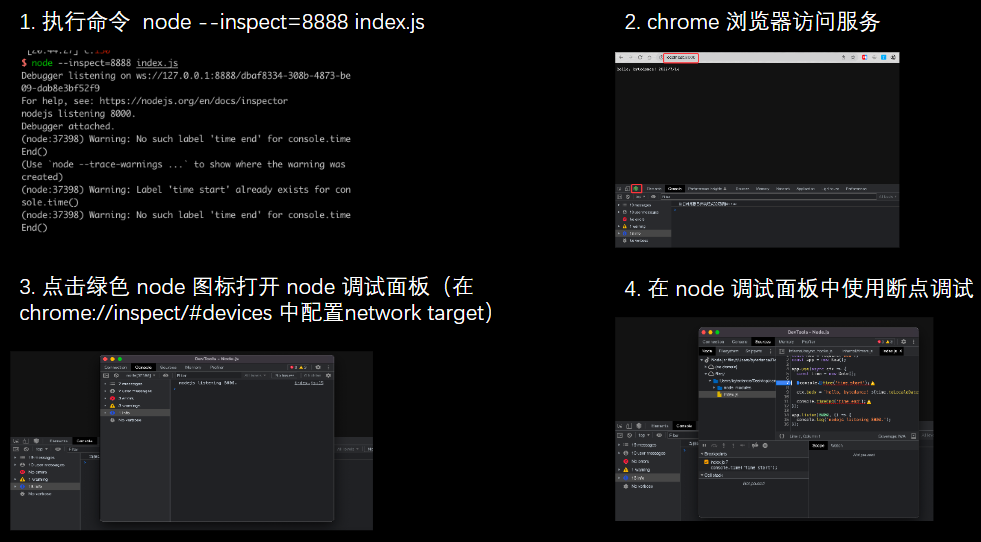
Task: Open the node context dropdown in step 3 console
Action: [140, 376]
